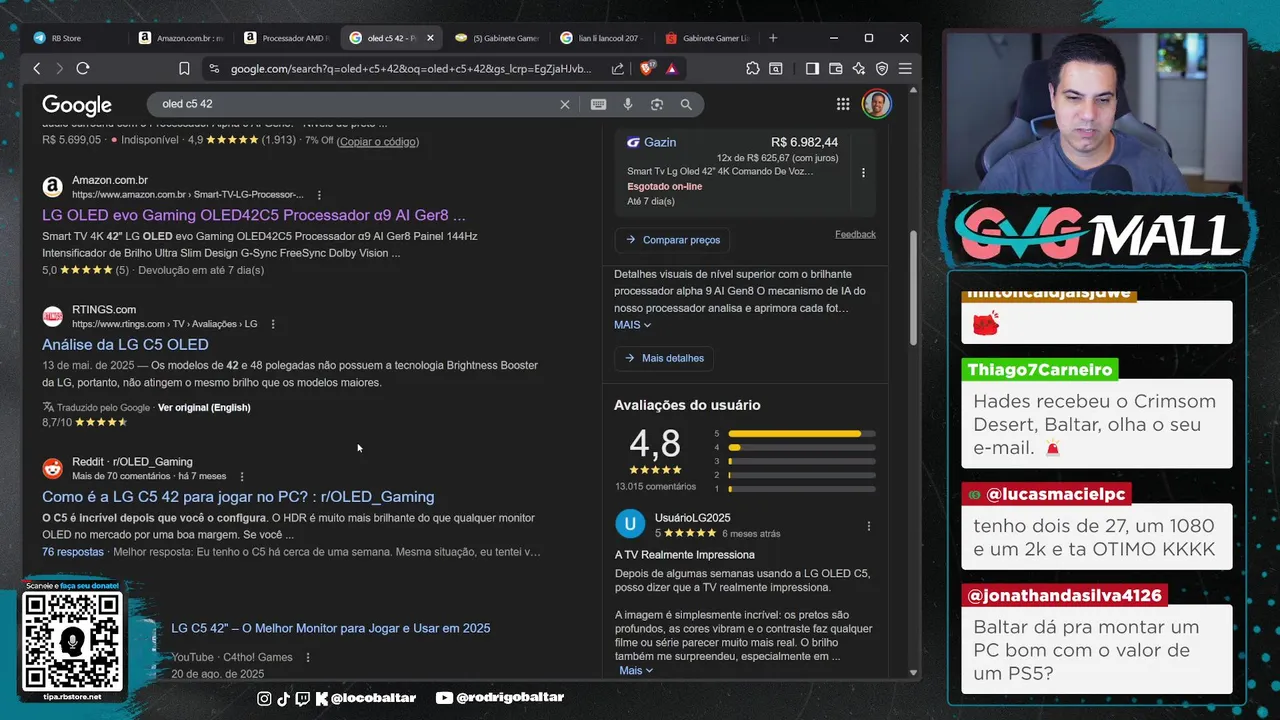The height and width of the screenshot is (720, 1280).
Task: Switch to (5) Gabinete Gamer tab
Action: (497, 38)
